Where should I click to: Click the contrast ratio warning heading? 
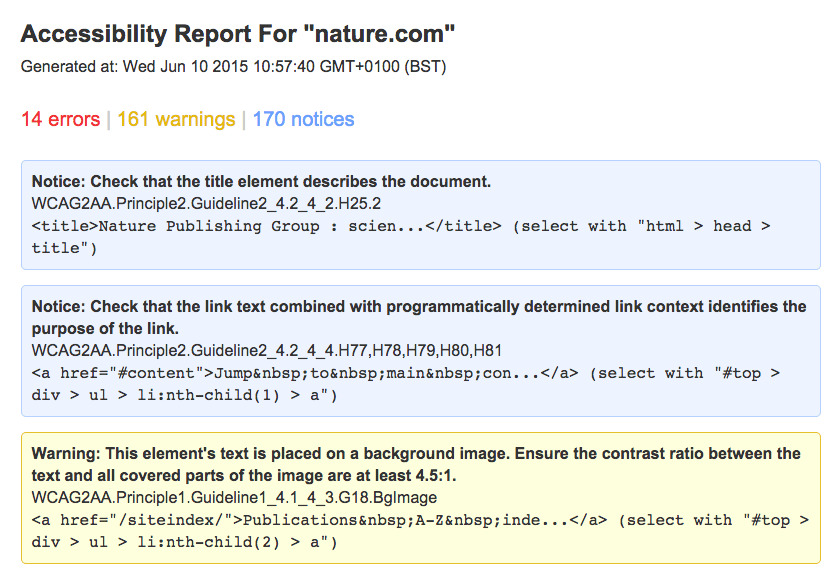(416, 464)
